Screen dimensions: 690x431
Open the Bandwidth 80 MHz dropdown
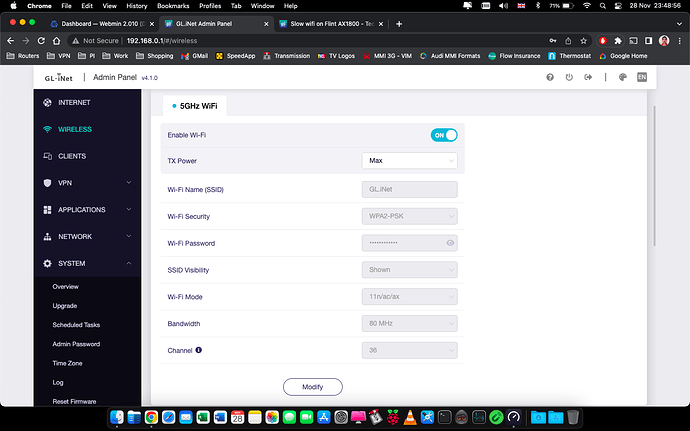coord(409,324)
